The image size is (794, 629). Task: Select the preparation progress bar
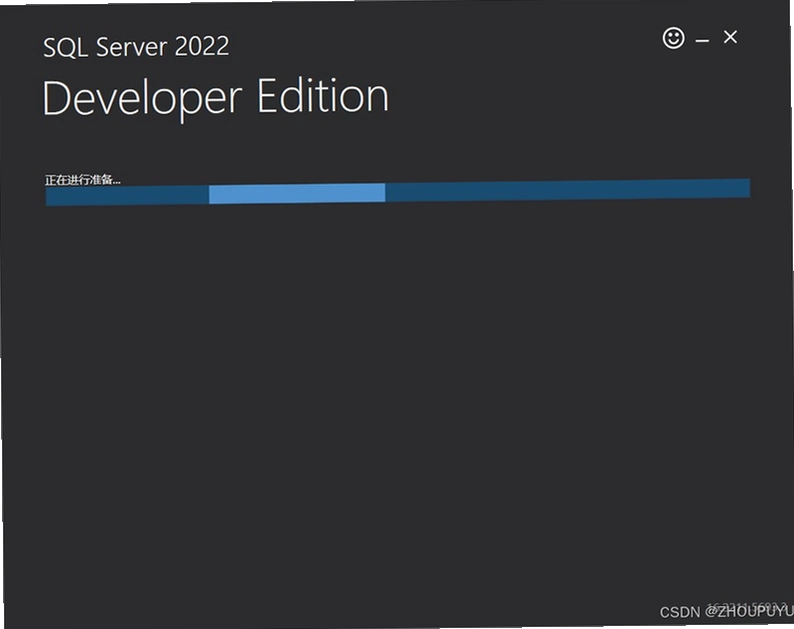[398, 192]
